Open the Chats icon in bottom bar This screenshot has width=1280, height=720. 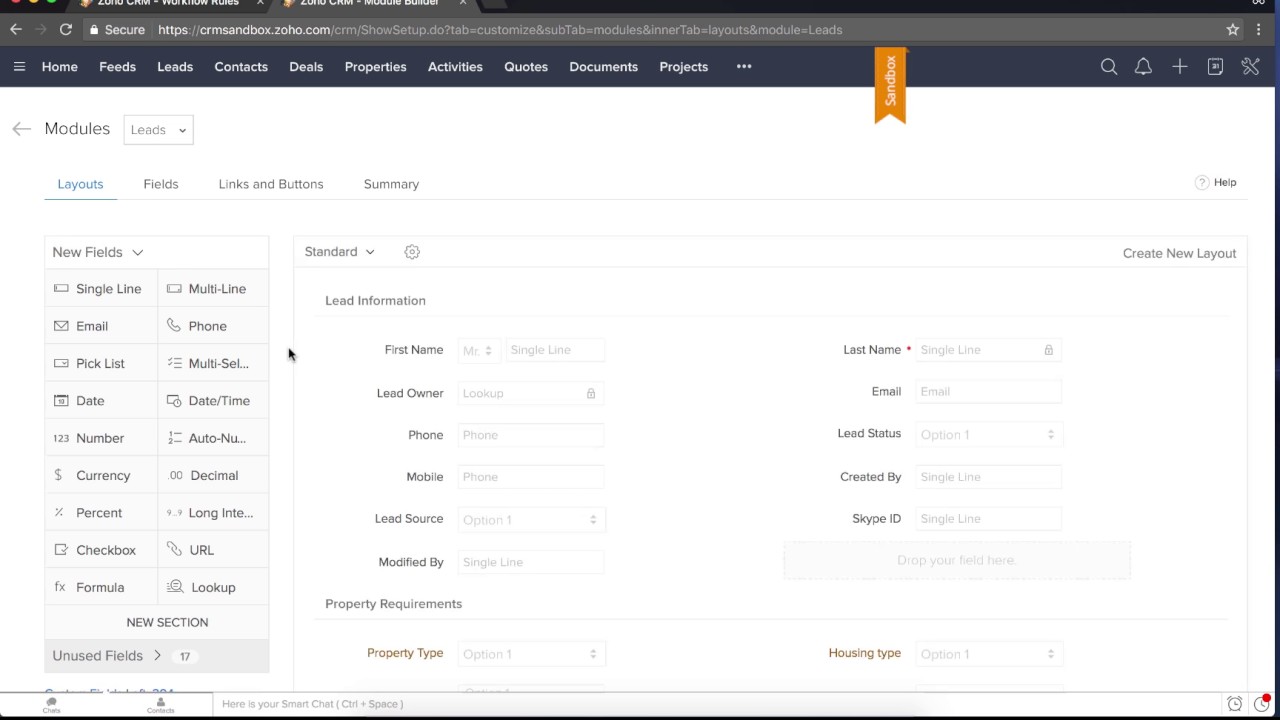pyautogui.click(x=51, y=705)
